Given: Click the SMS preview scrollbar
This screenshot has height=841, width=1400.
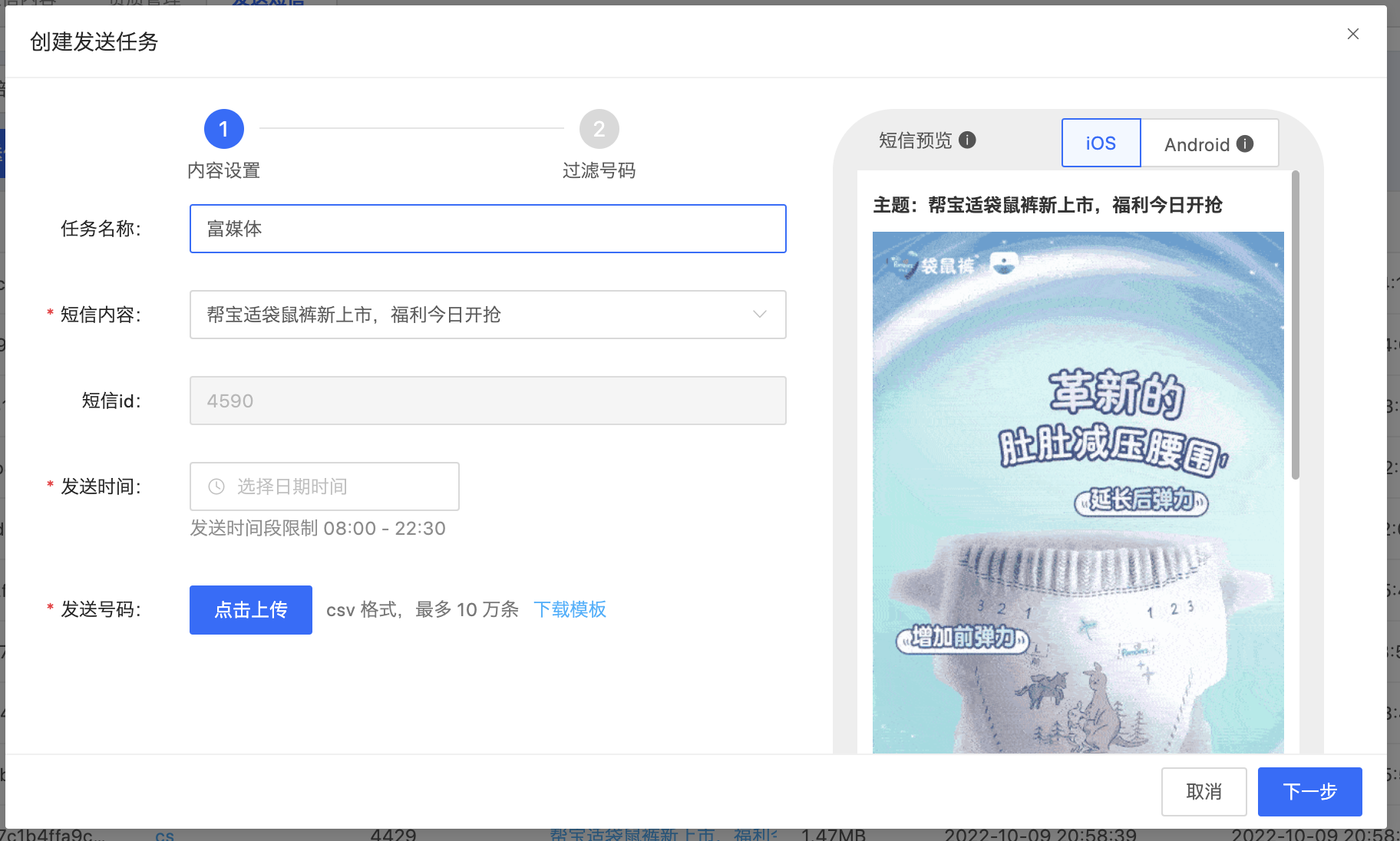Looking at the screenshot, I should 1296,325.
